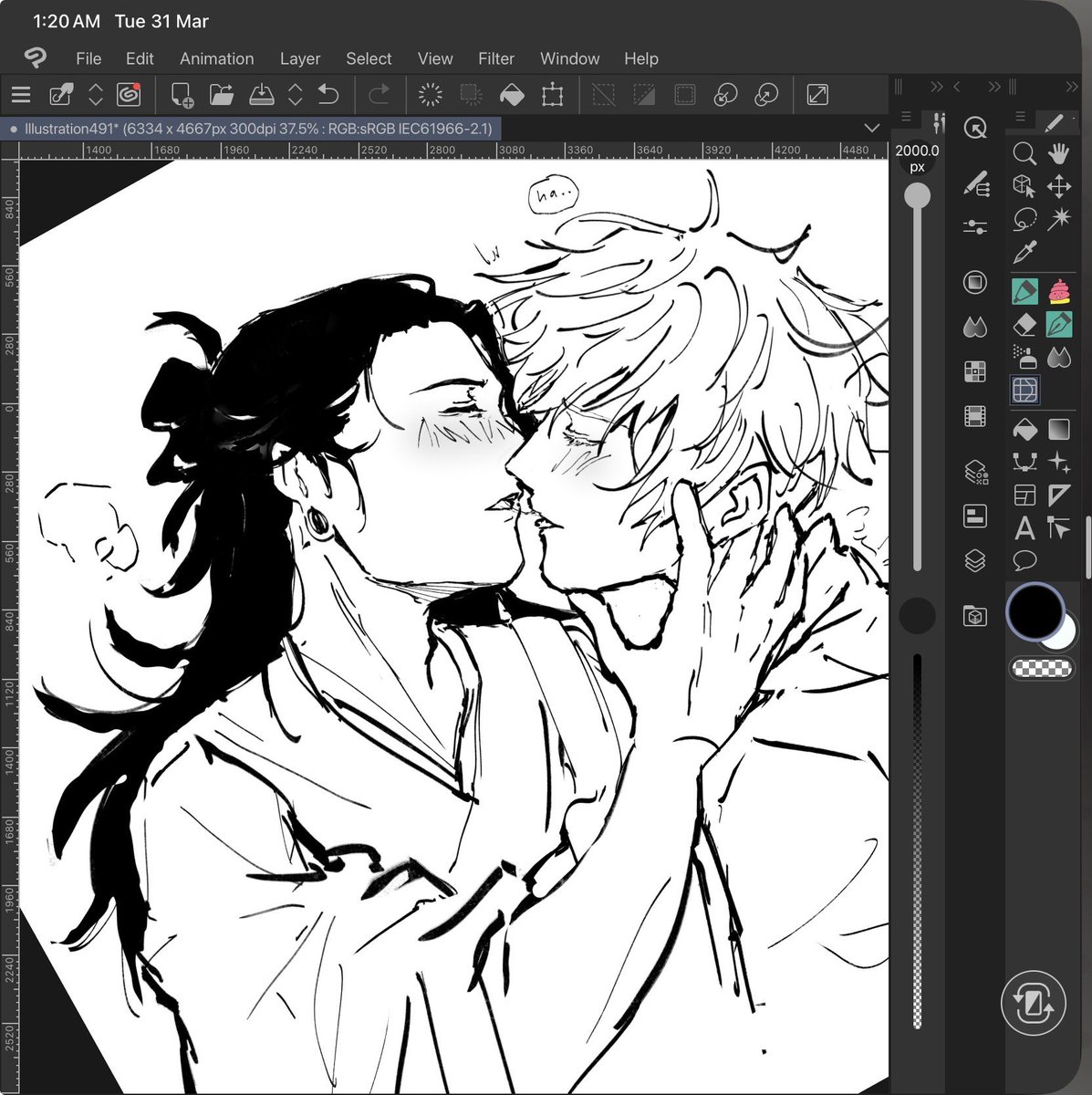Click the Deselect icon

point(604,95)
